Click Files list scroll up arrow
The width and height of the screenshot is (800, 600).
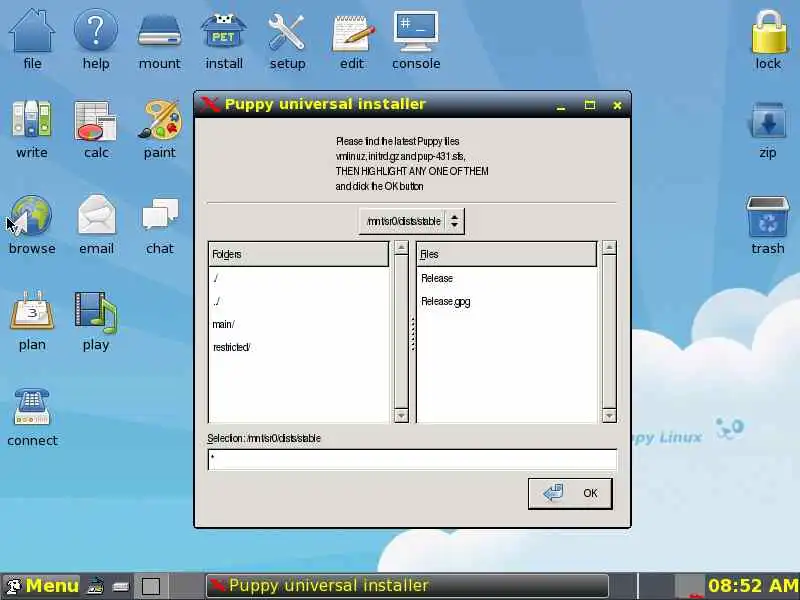click(609, 248)
